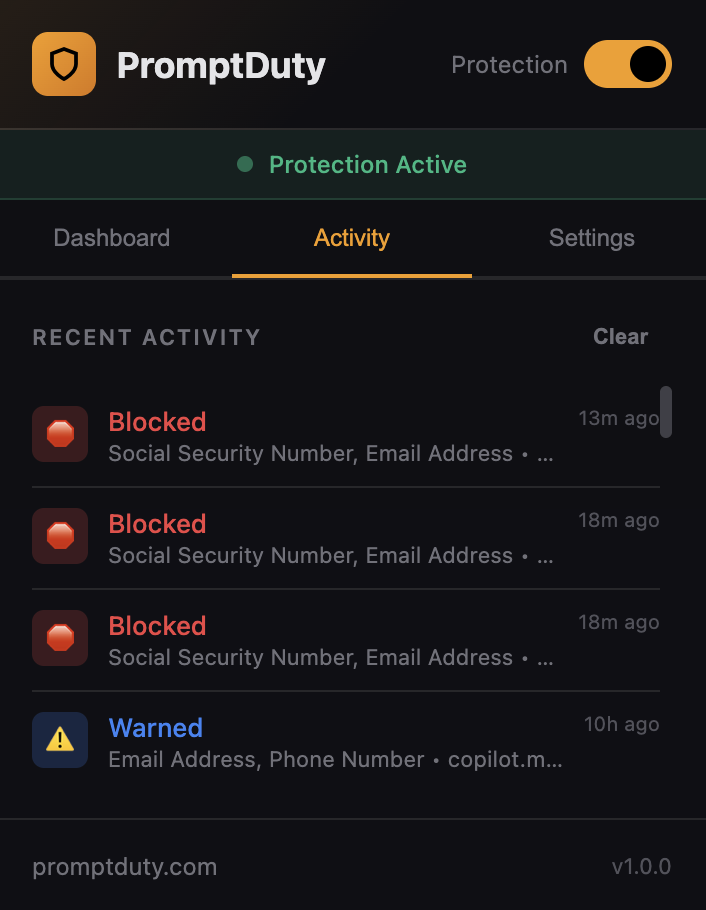Image resolution: width=706 pixels, height=910 pixels.
Task: Open the promptduty.com link
Action: [124, 866]
